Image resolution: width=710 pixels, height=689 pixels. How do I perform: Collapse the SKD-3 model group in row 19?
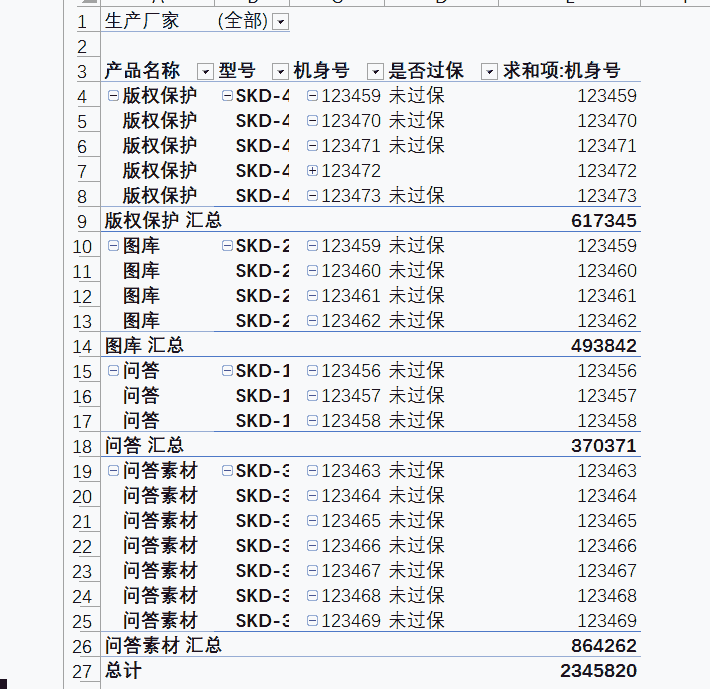pos(227,471)
